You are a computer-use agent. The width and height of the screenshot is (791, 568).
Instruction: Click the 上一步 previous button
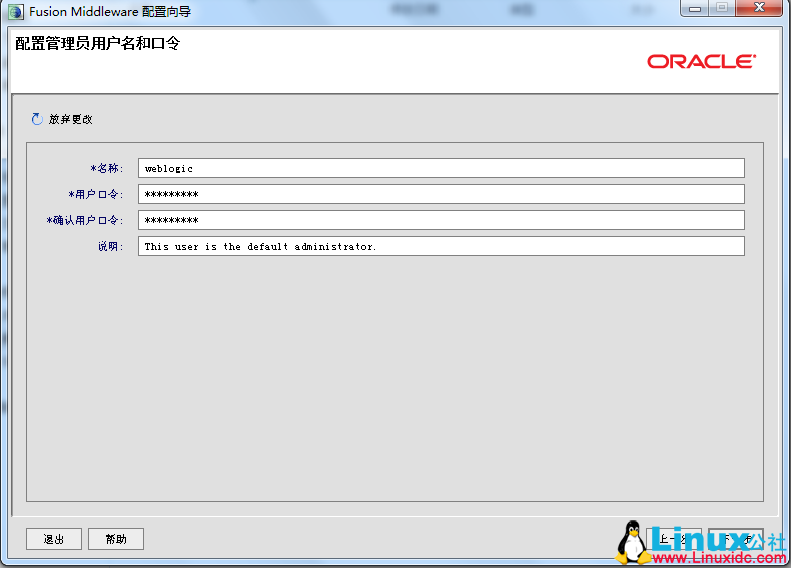point(674,539)
